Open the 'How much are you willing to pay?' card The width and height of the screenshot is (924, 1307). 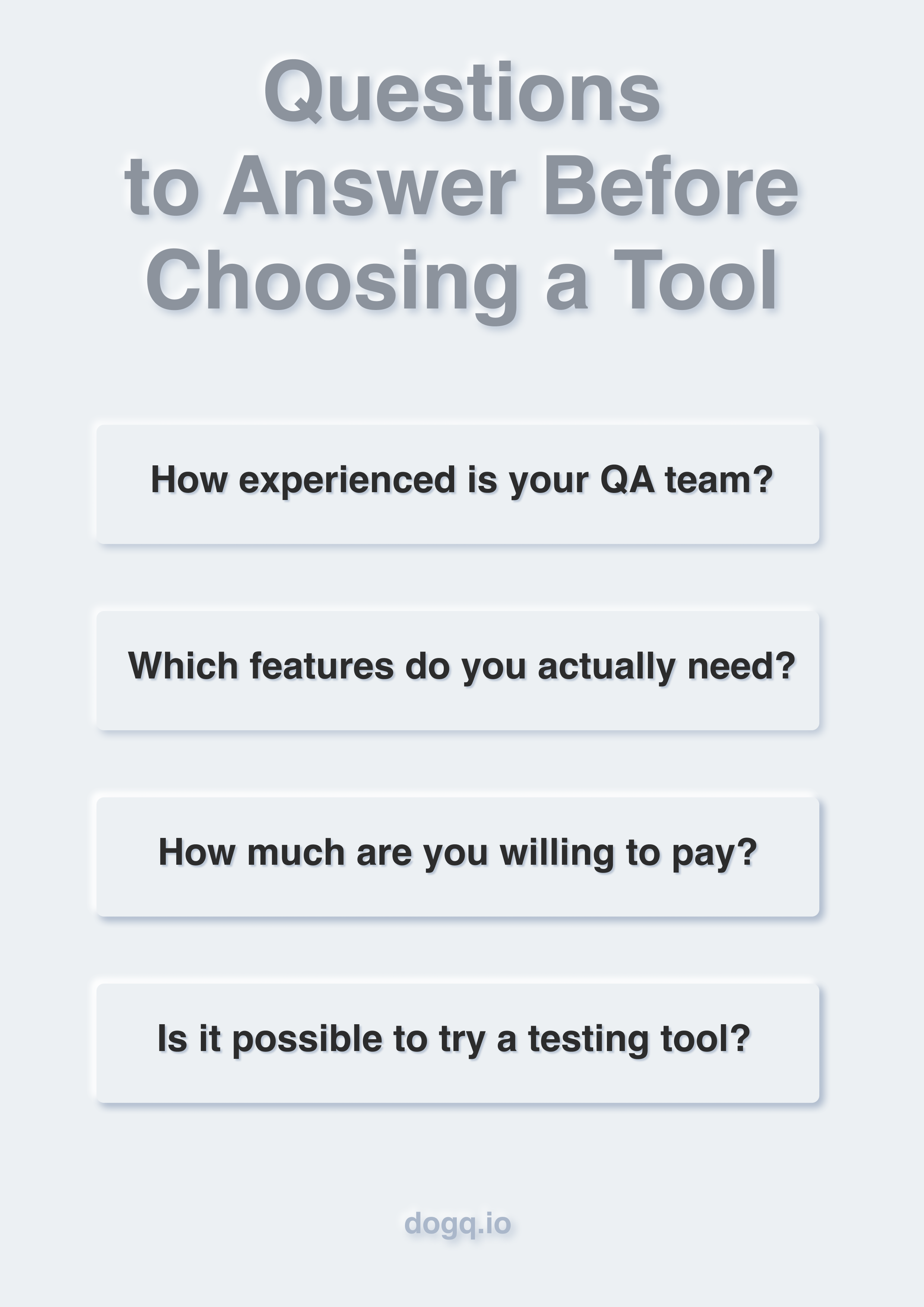[x=457, y=857]
